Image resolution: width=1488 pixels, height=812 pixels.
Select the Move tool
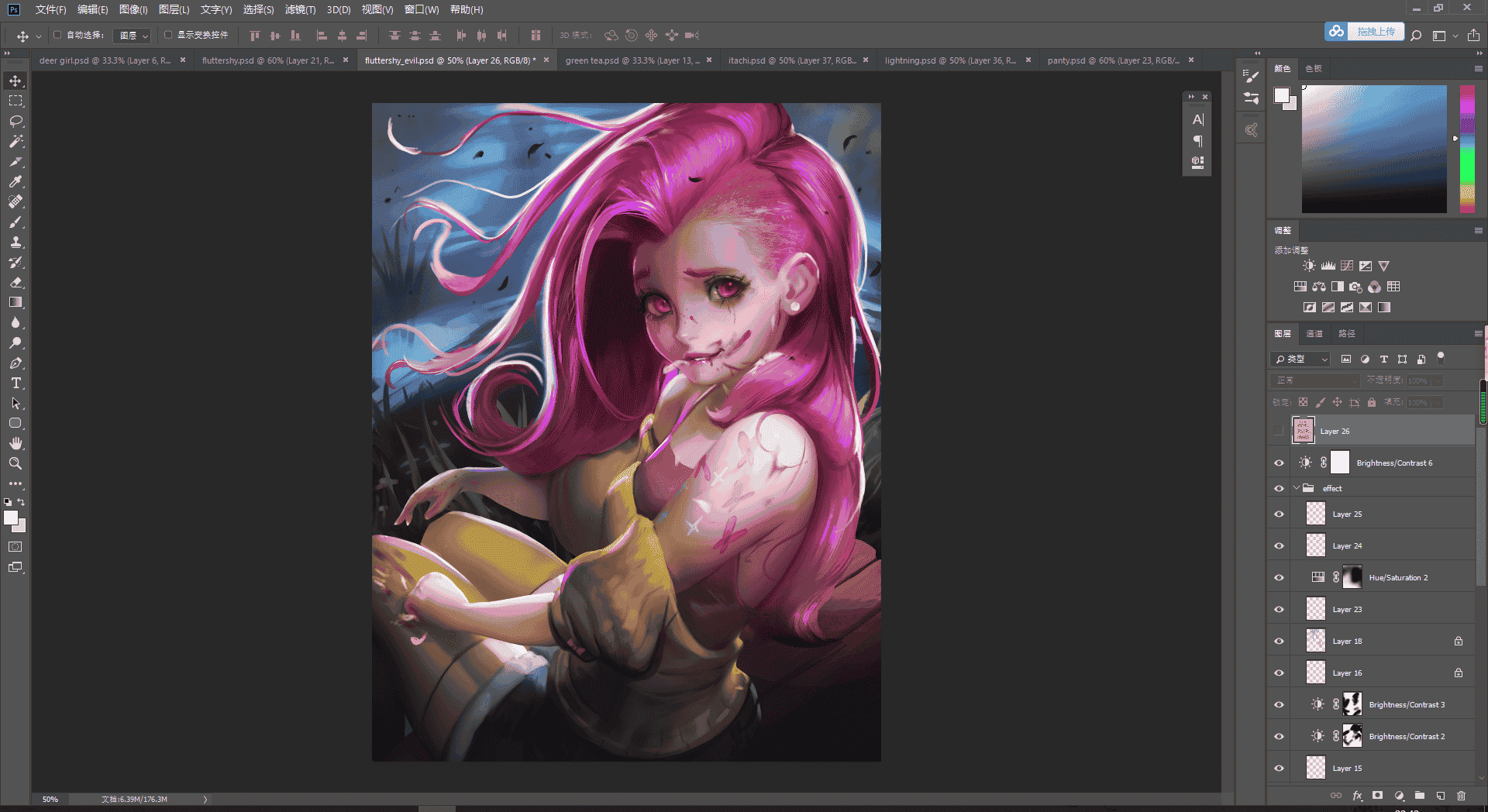[15, 81]
